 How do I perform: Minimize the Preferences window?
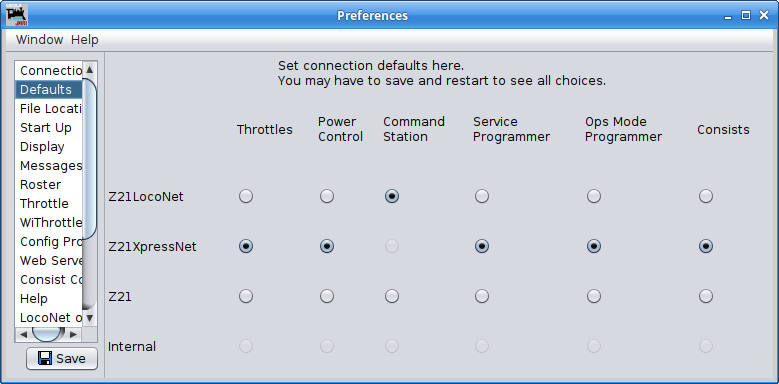click(728, 16)
